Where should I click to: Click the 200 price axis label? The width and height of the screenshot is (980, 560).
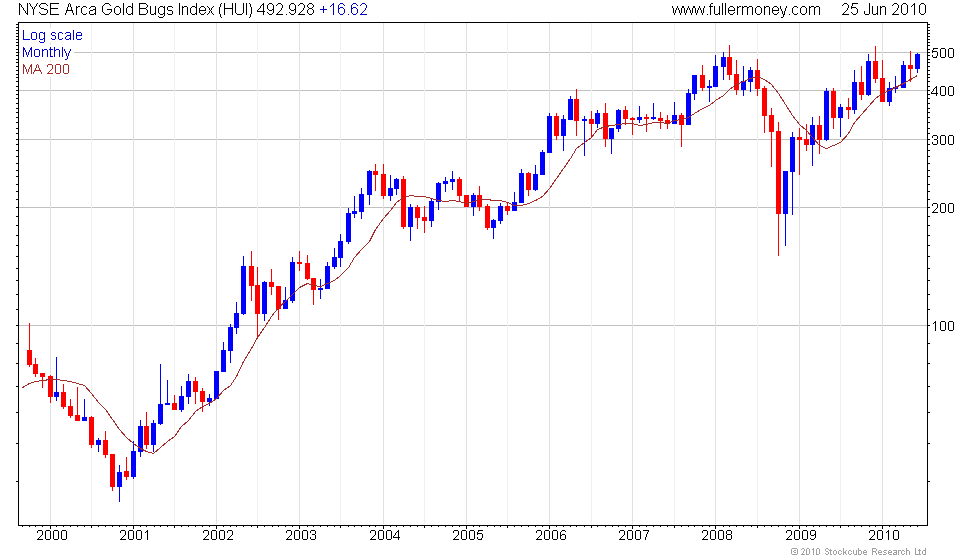tap(942, 208)
